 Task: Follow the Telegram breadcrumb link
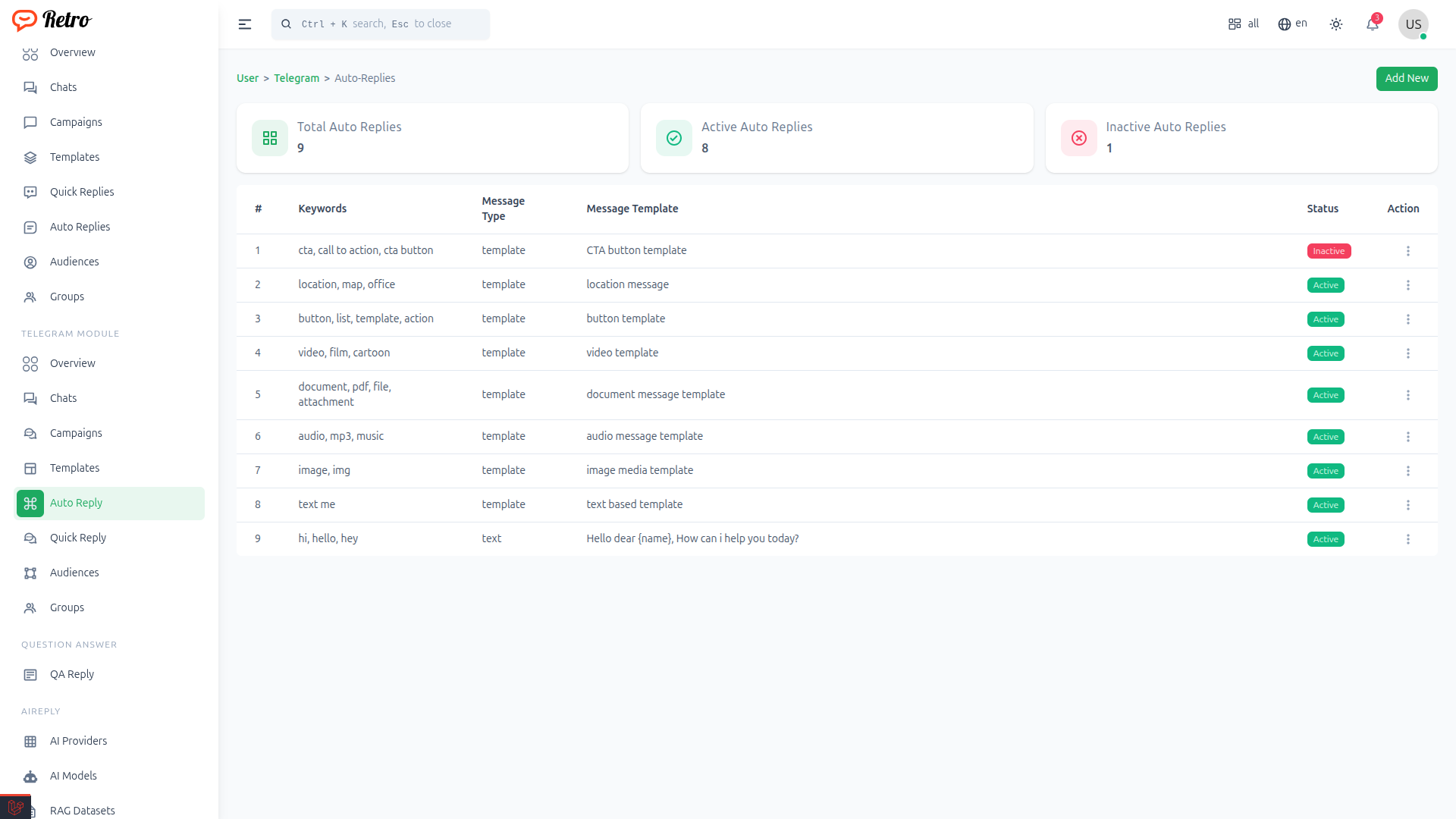click(297, 78)
